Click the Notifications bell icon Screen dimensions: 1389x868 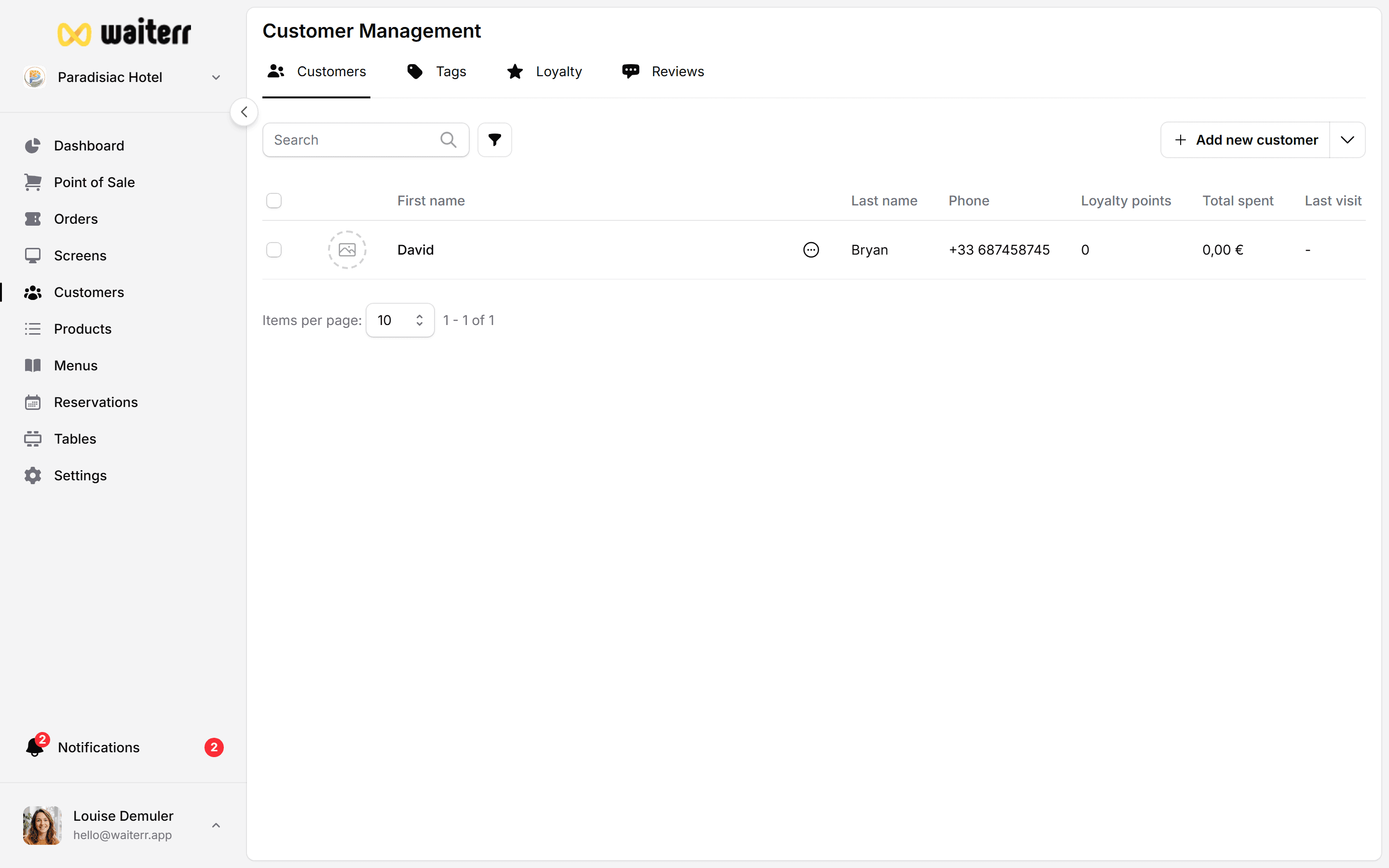[x=34, y=747]
